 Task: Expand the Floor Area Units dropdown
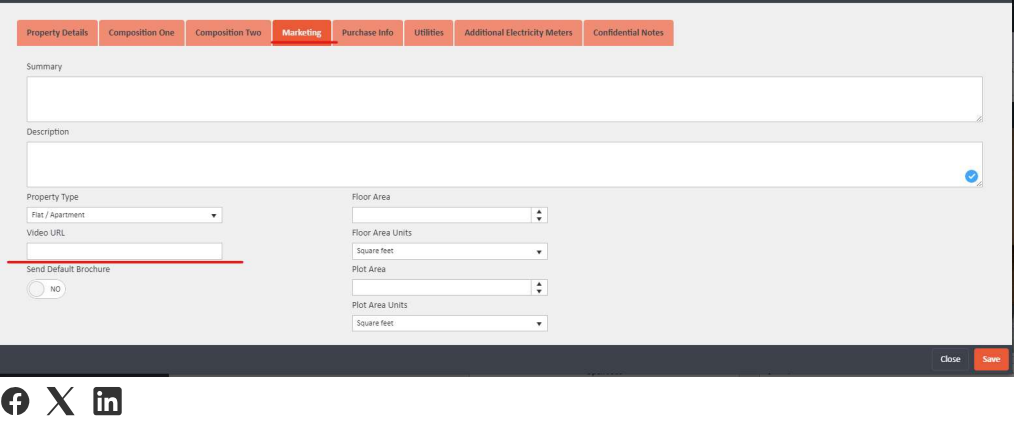(x=449, y=251)
